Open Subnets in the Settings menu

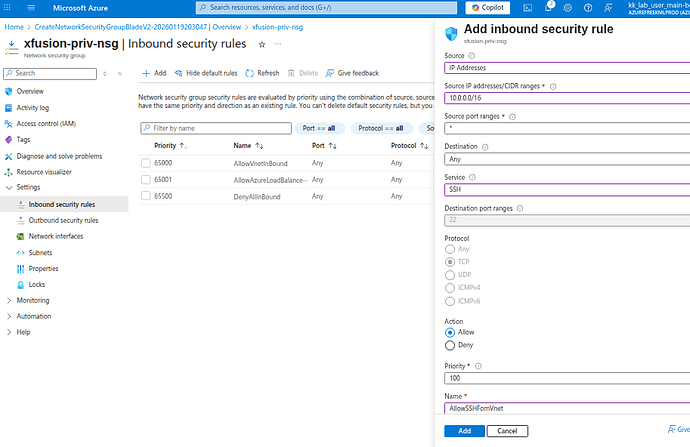pyautogui.click(x=40, y=253)
